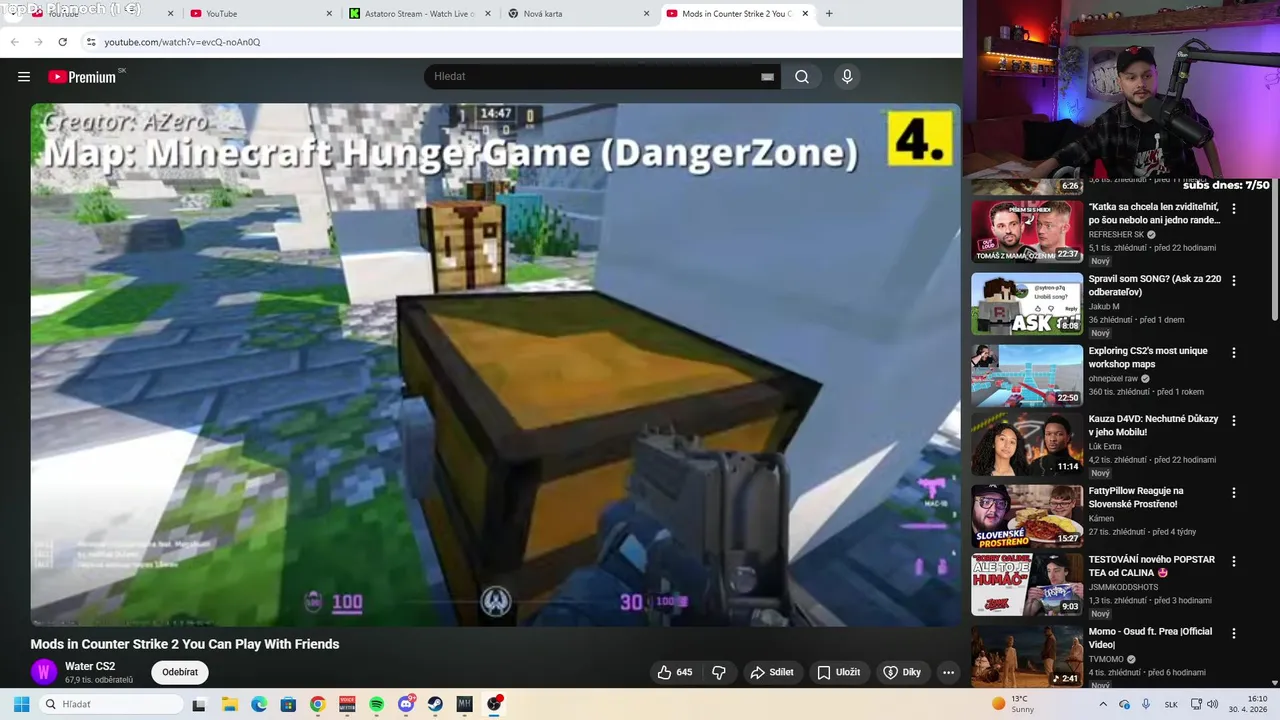Image resolution: width=1280 pixels, height=720 pixels.
Task: Open more actions ellipsis under video
Action: pos(948,673)
